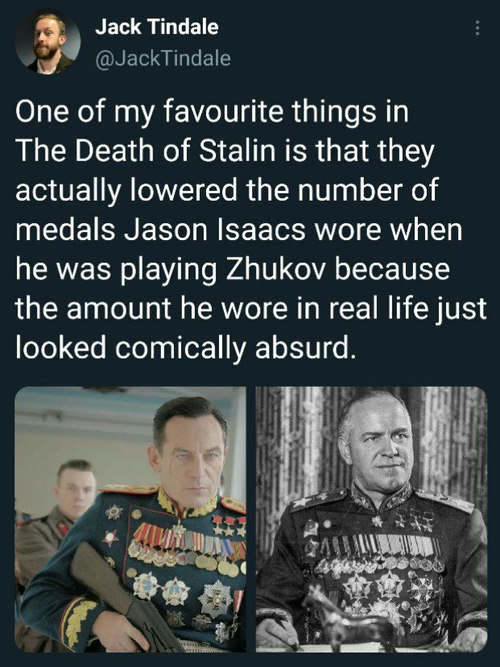
Task: Open Jack Tindale's profile avatar
Action: click(x=48, y=42)
